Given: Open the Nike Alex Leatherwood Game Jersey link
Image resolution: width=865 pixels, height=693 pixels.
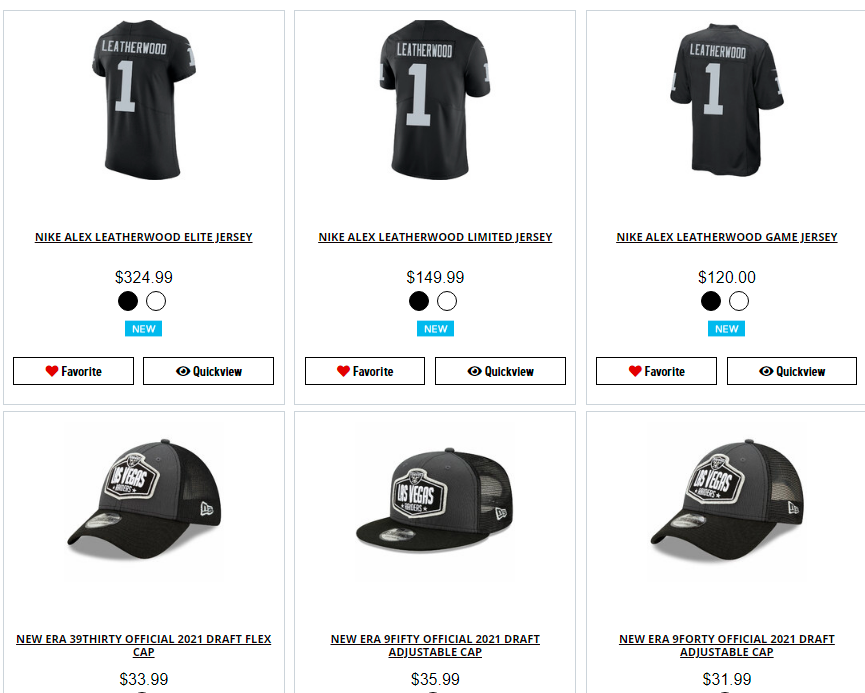Looking at the screenshot, I should (727, 237).
